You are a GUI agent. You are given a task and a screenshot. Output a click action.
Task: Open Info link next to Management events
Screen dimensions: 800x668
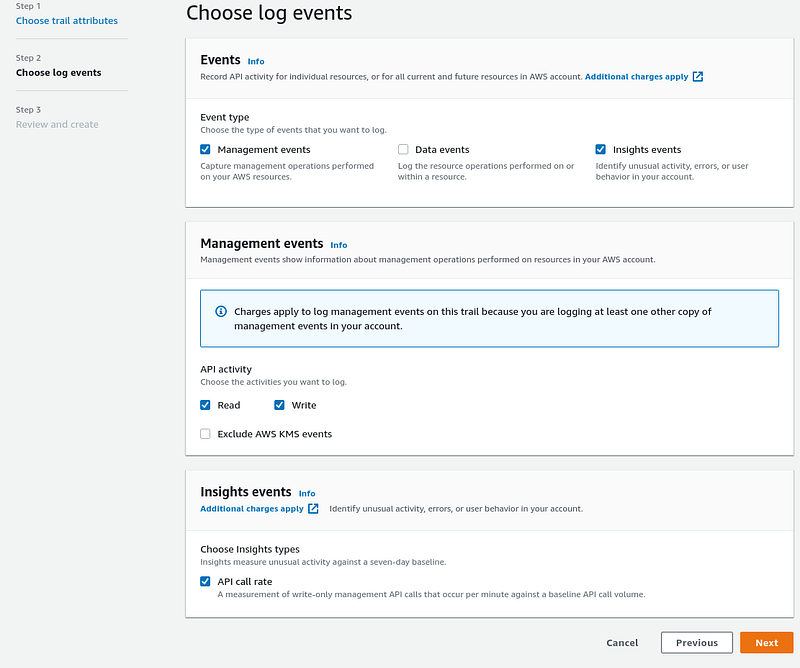pyautogui.click(x=339, y=245)
